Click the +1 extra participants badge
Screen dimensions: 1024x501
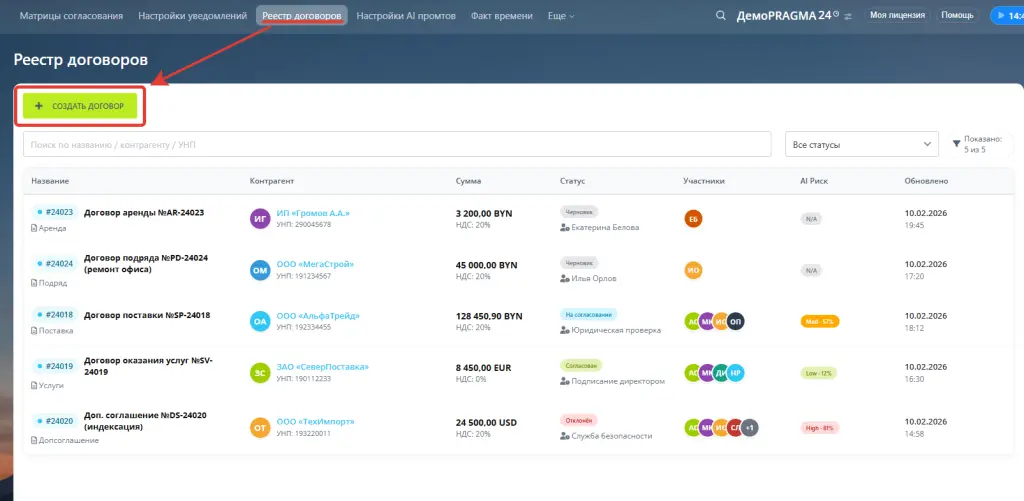[749, 427]
